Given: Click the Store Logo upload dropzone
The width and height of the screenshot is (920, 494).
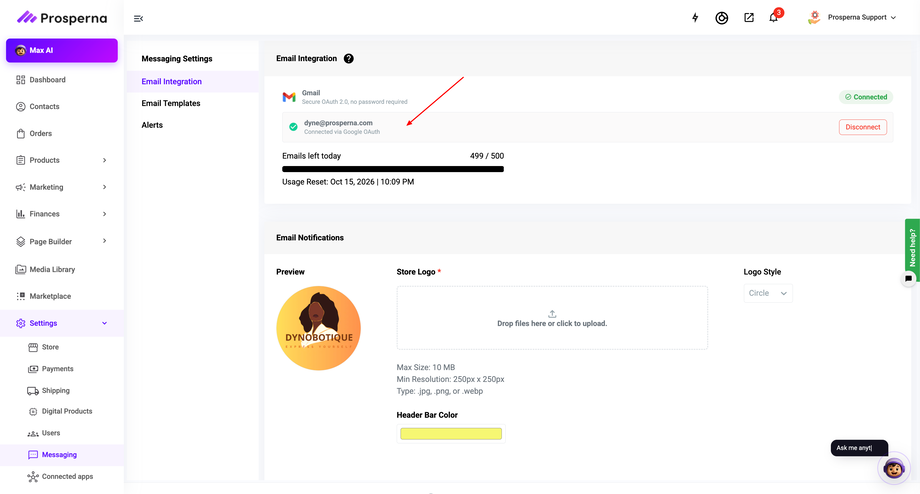Looking at the screenshot, I should [x=552, y=318].
